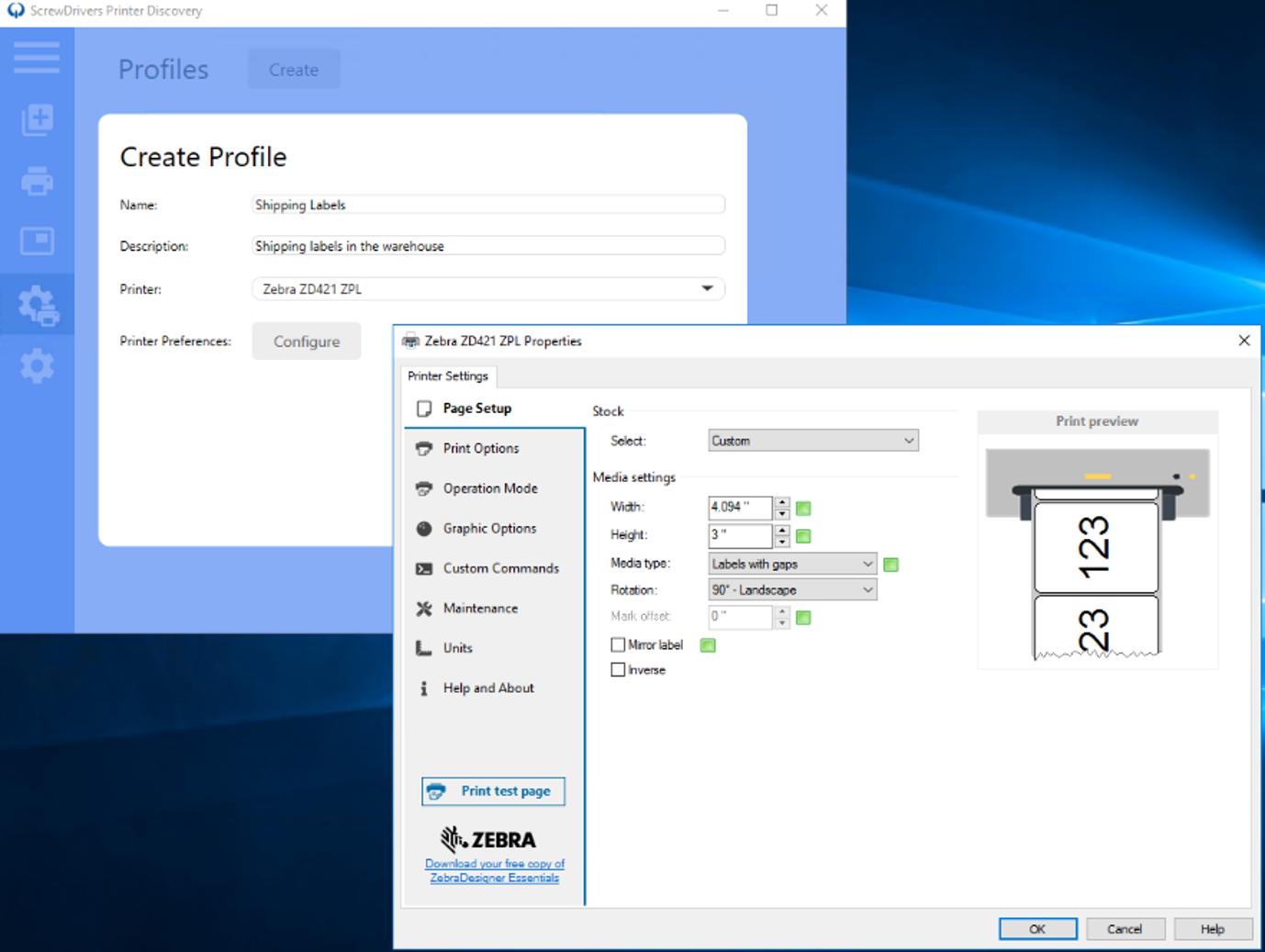Check the Inverse option
The height and width of the screenshot is (952, 1265).
618,669
